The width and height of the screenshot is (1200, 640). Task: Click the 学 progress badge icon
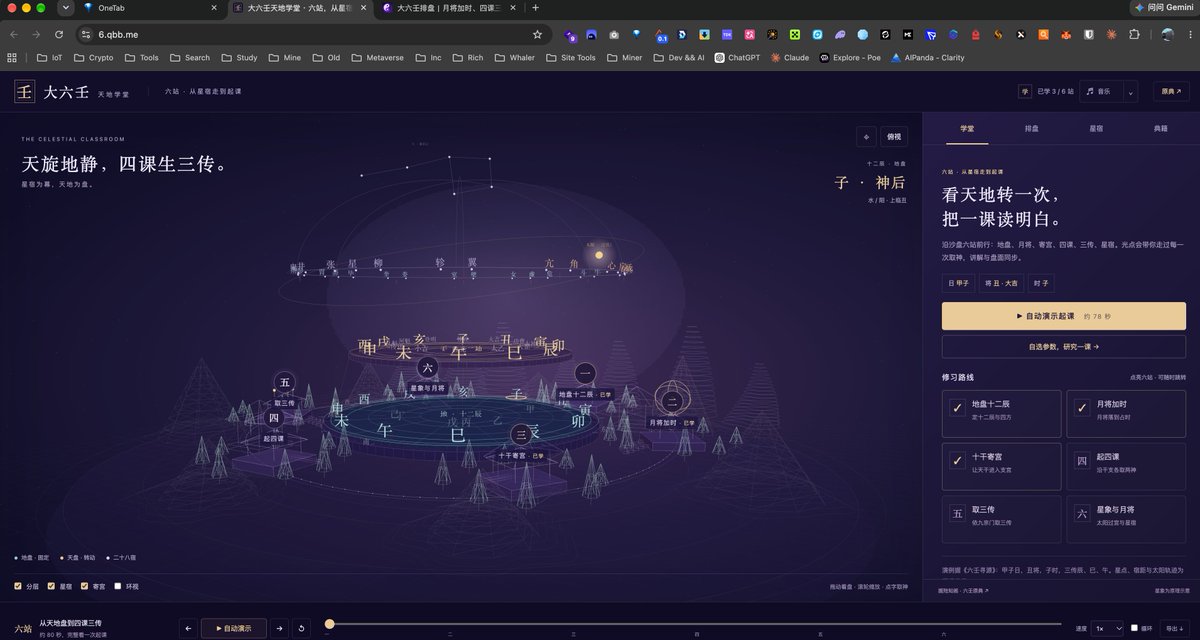pyautogui.click(x=1025, y=92)
